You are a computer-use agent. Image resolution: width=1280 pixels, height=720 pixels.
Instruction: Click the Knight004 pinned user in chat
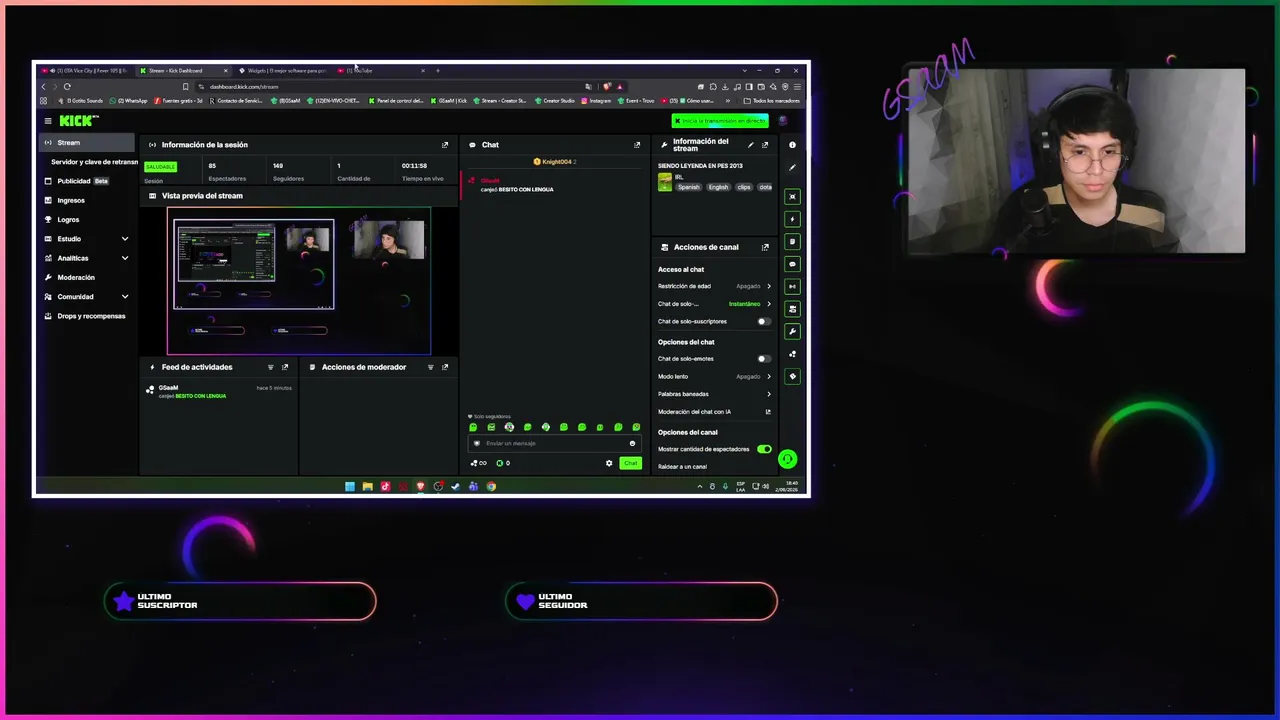(x=555, y=162)
